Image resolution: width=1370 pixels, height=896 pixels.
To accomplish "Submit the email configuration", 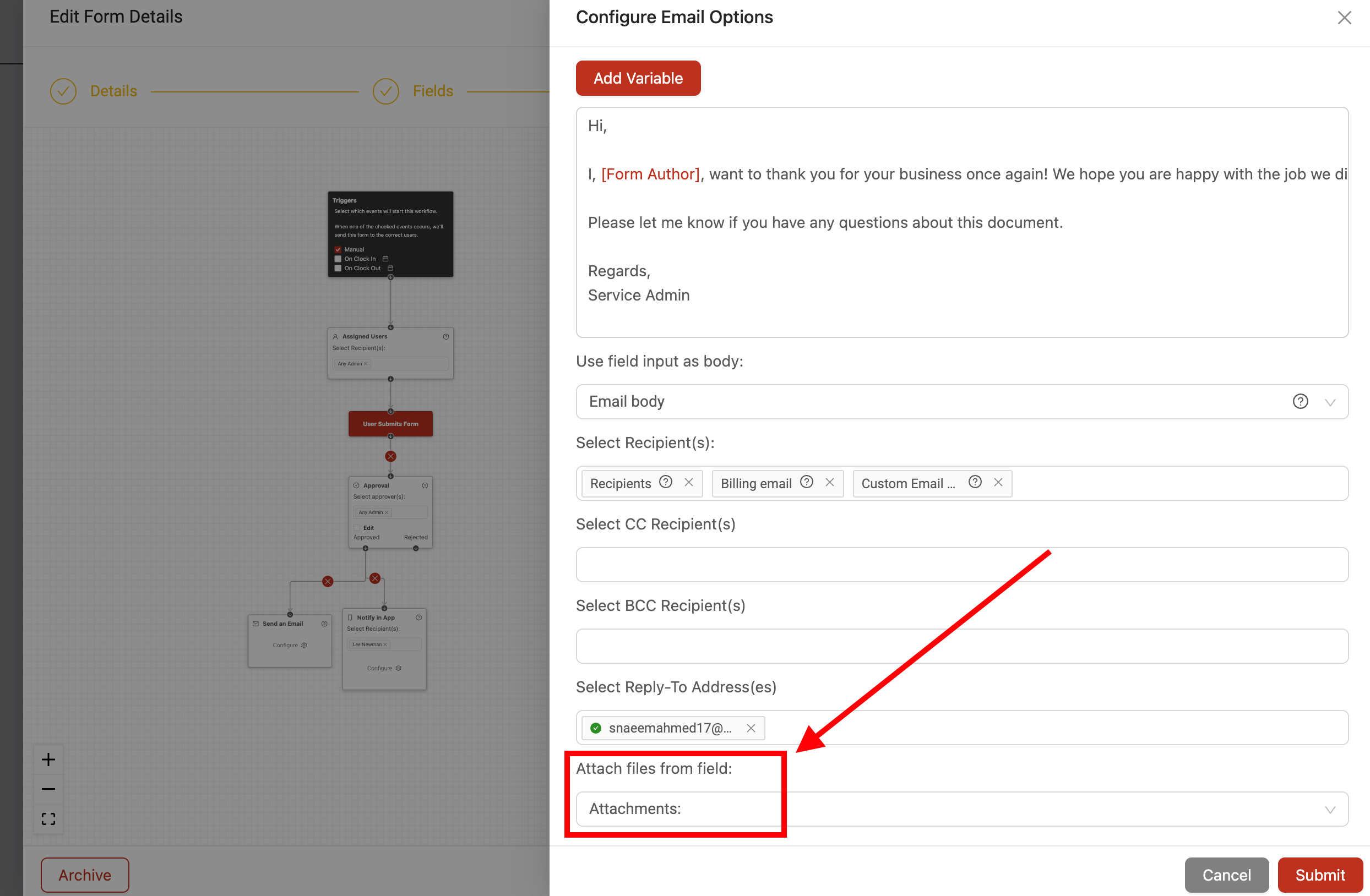I will pos(1319,875).
